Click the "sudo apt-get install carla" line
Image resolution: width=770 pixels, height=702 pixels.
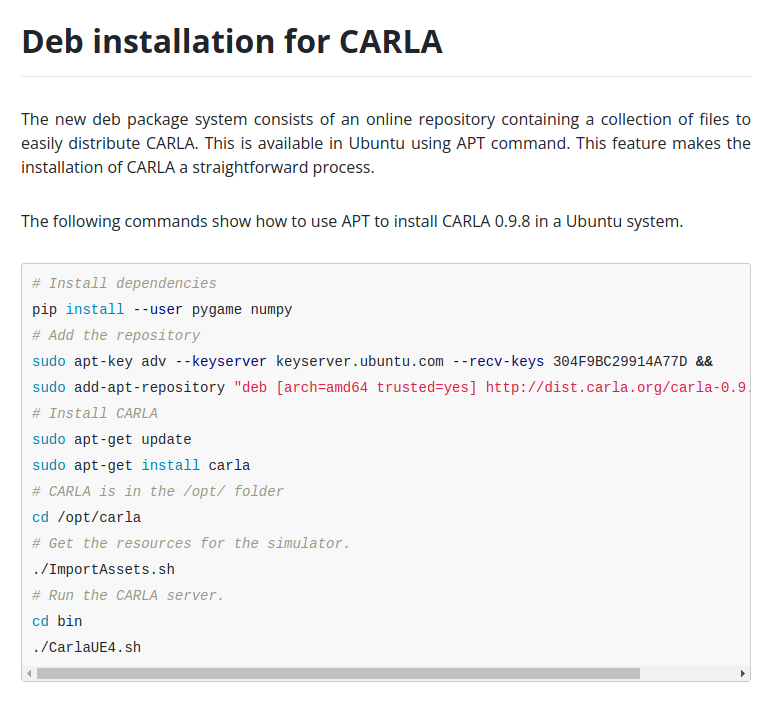click(141, 465)
